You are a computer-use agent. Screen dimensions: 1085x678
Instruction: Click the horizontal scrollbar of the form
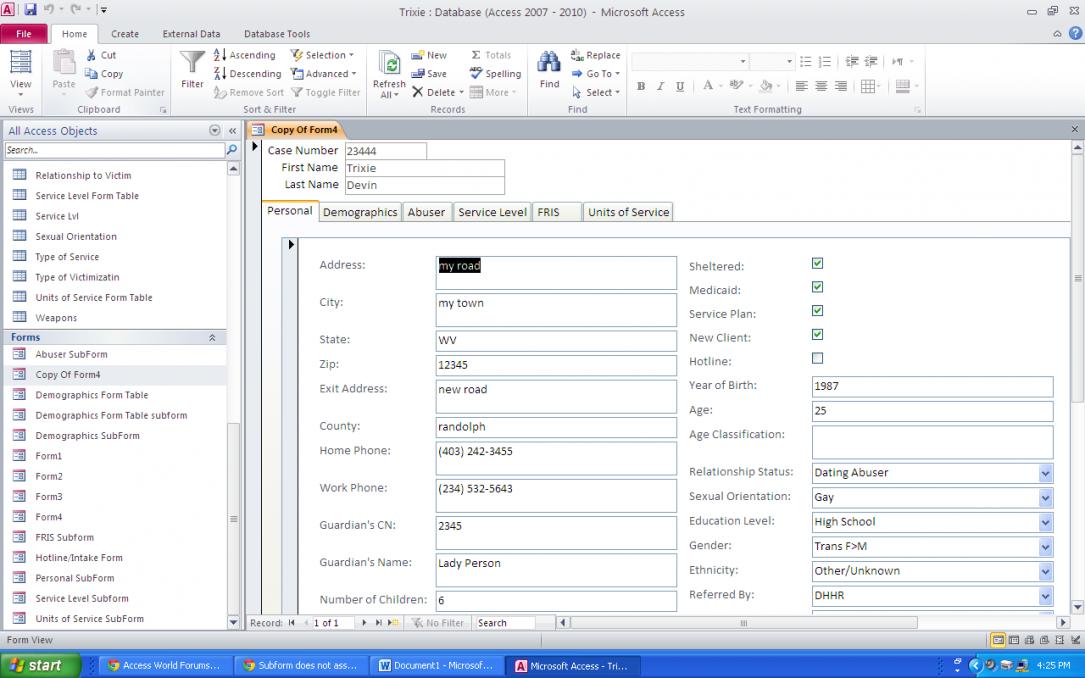pos(742,623)
